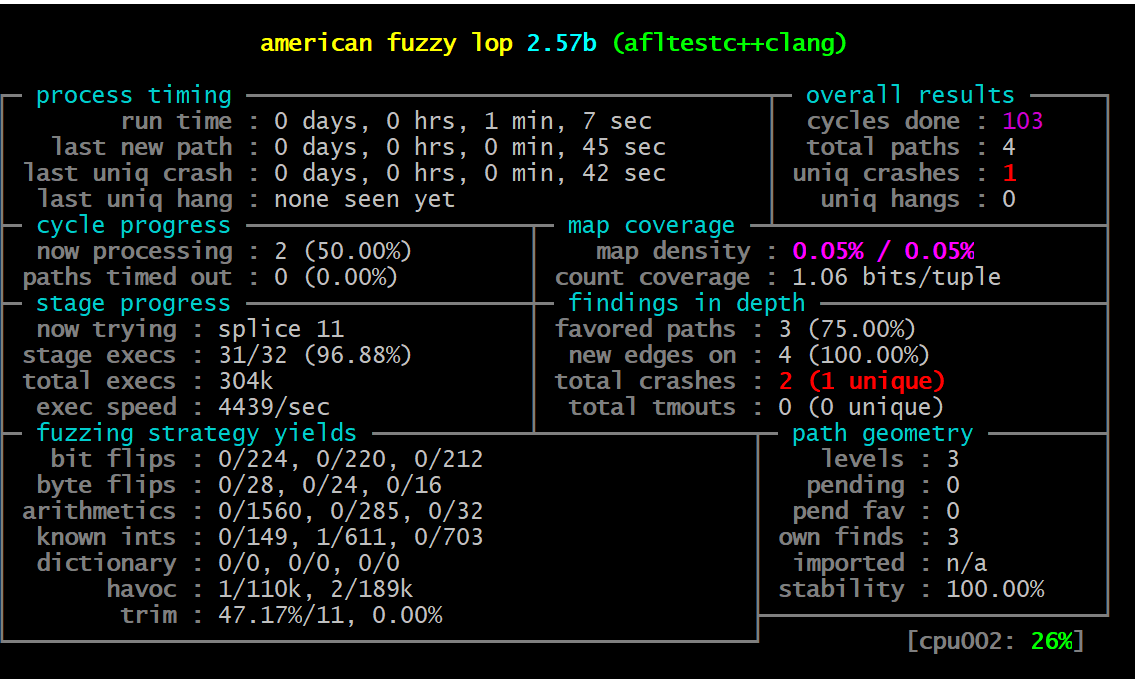Click exec speed value 4439/sec
The image size is (1135, 679).
[274, 407]
